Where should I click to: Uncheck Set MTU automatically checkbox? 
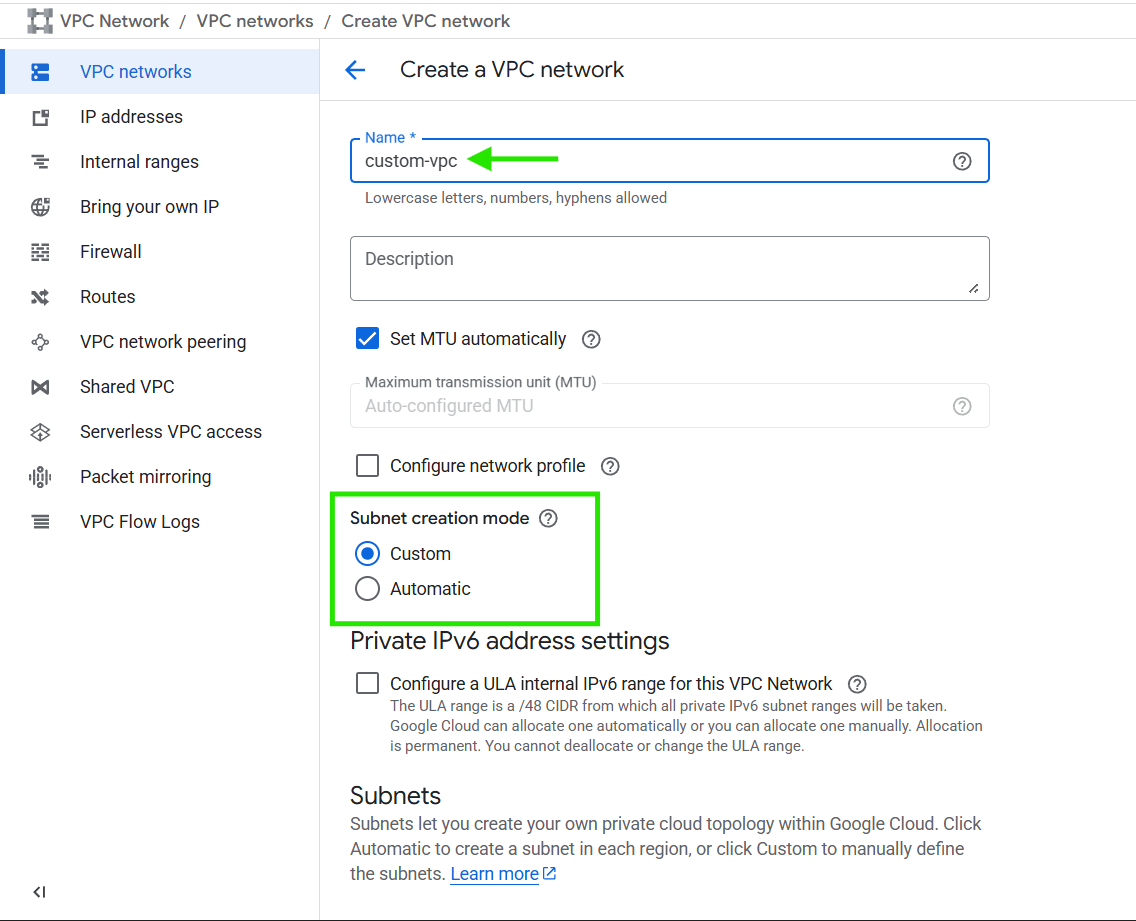point(368,338)
